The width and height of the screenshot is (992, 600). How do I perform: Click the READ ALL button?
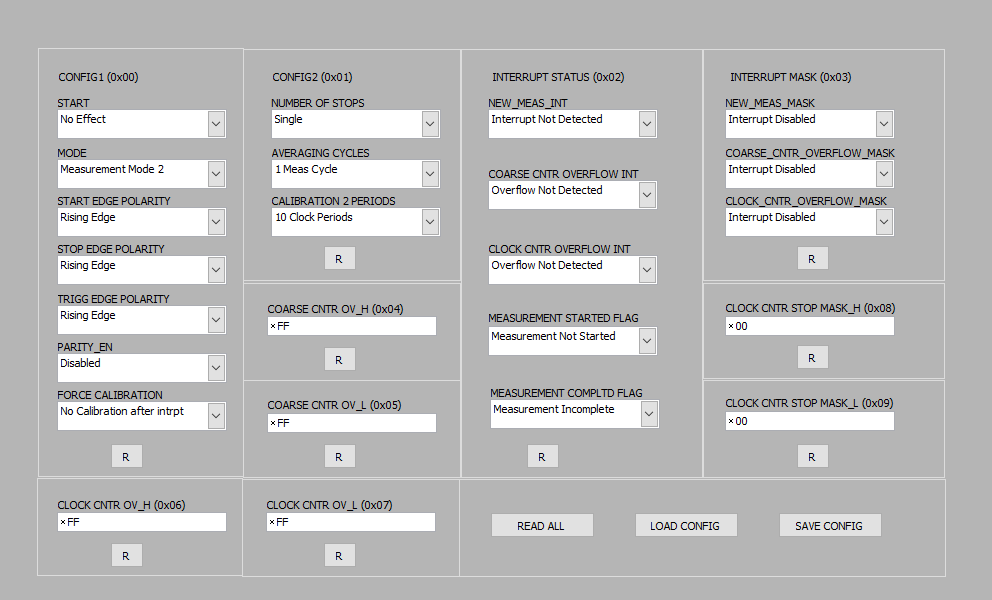[542, 526]
